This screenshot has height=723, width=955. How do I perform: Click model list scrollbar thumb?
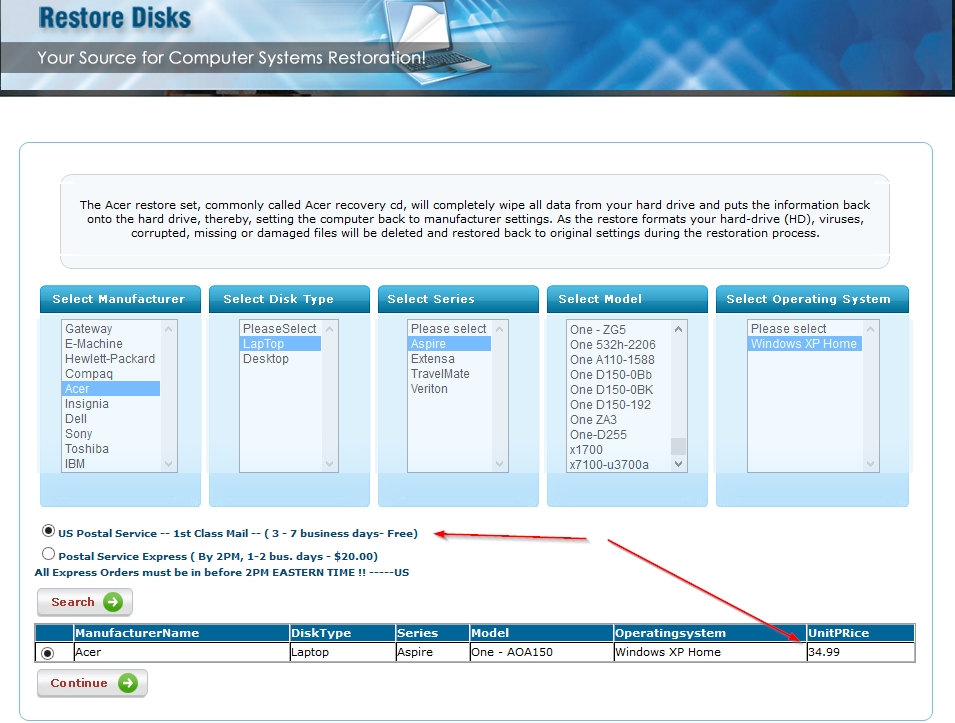click(678, 446)
